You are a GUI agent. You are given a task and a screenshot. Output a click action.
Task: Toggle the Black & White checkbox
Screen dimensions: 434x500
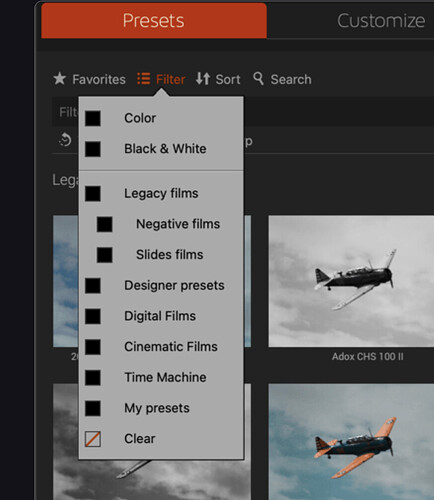click(93, 149)
